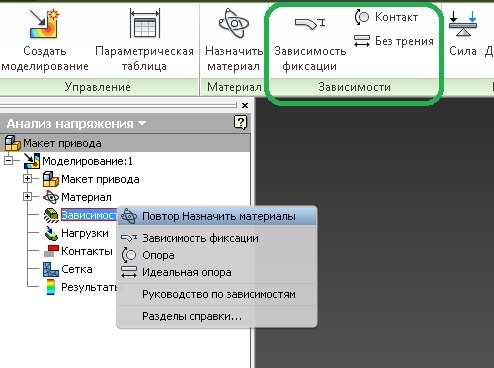The image size is (494, 368).
Task: Click the root Макет привода assembly icon
Action: [13, 143]
